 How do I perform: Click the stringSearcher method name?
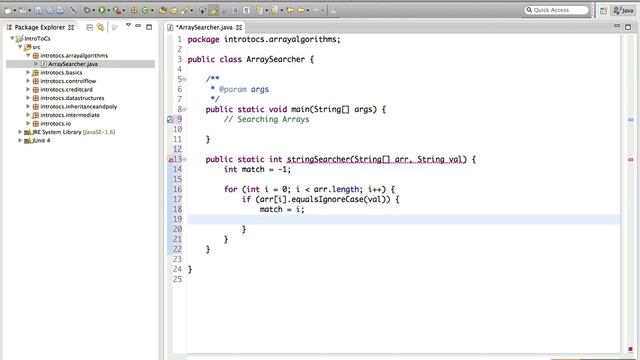tap(318, 159)
